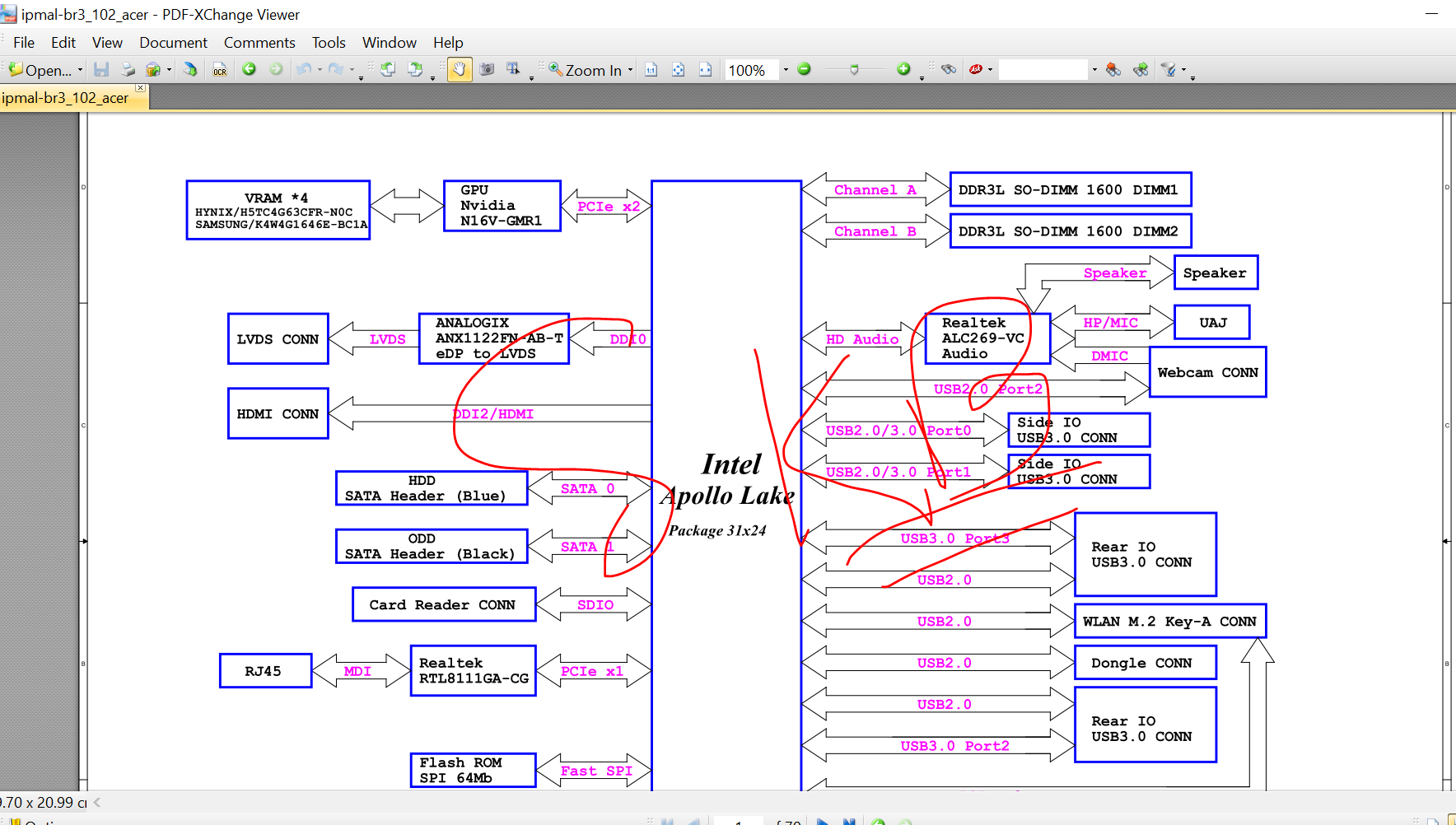Image resolution: width=1456 pixels, height=825 pixels.
Task: Zoom out with the green minus button
Action: (x=805, y=70)
